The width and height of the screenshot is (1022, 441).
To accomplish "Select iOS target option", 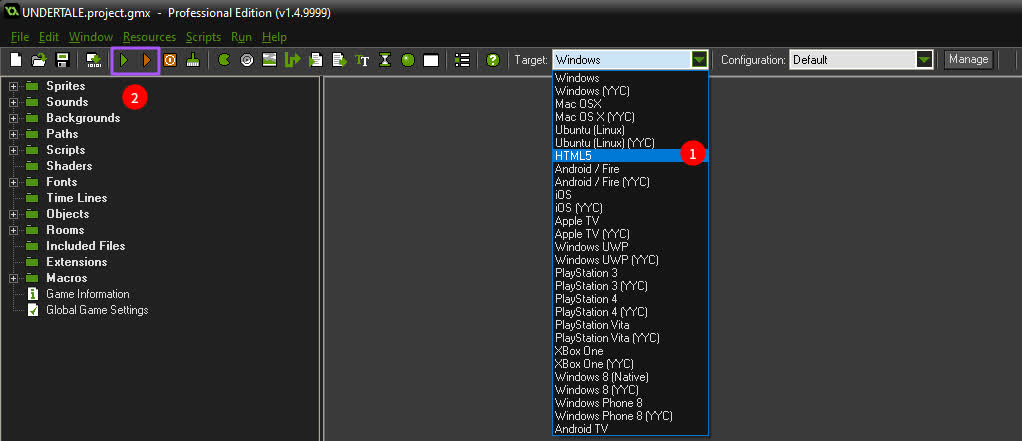I will [630, 195].
